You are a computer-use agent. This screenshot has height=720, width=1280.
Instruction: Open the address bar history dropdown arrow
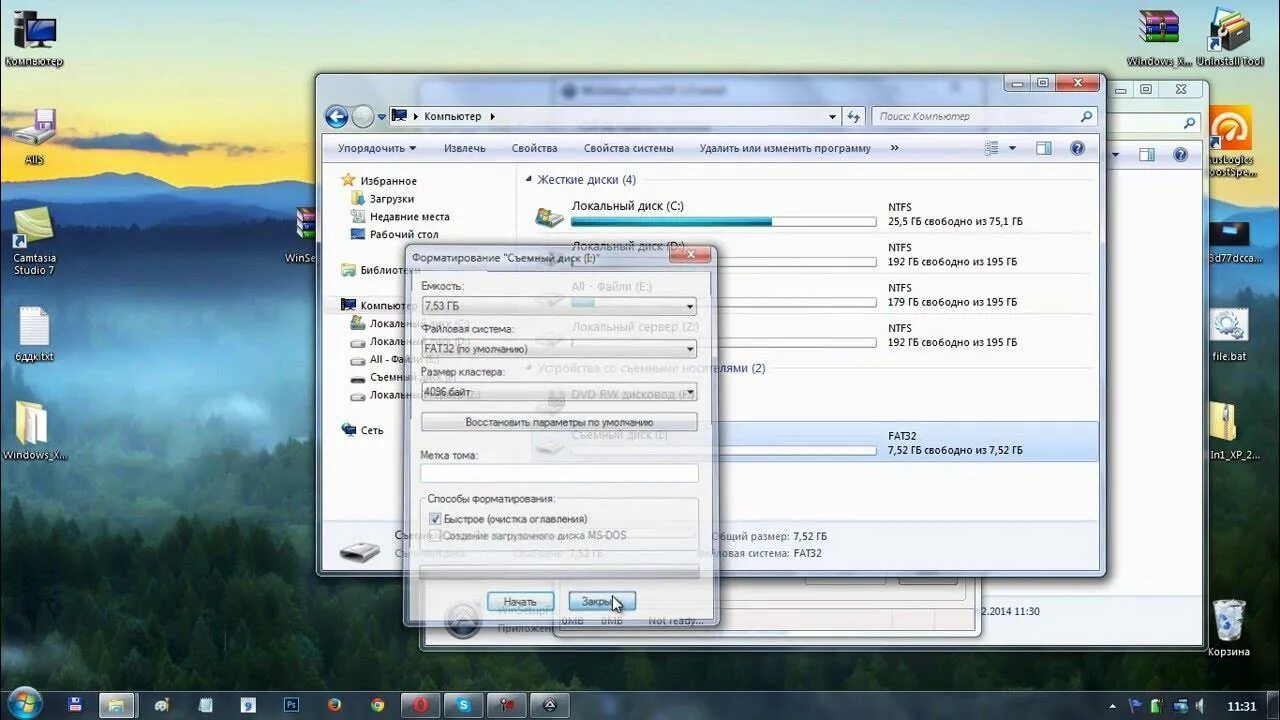832,117
